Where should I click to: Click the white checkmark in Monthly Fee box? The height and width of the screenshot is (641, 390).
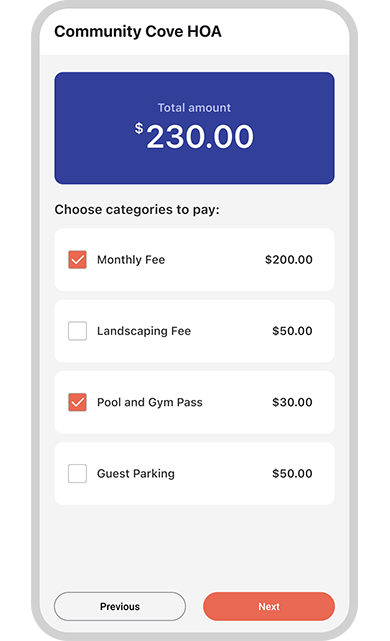[x=77, y=260]
